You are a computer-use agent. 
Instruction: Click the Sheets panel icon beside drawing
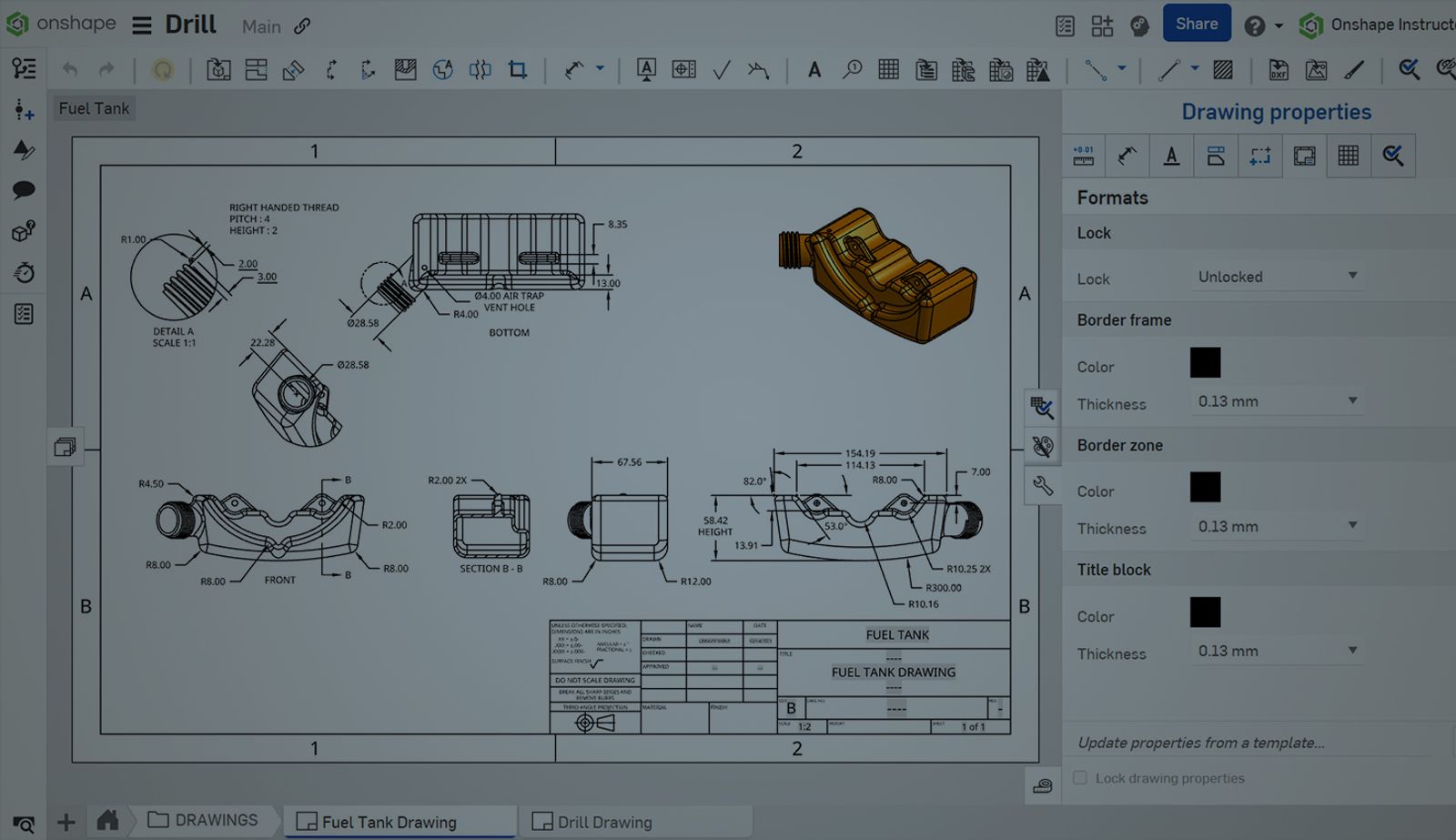65,447
